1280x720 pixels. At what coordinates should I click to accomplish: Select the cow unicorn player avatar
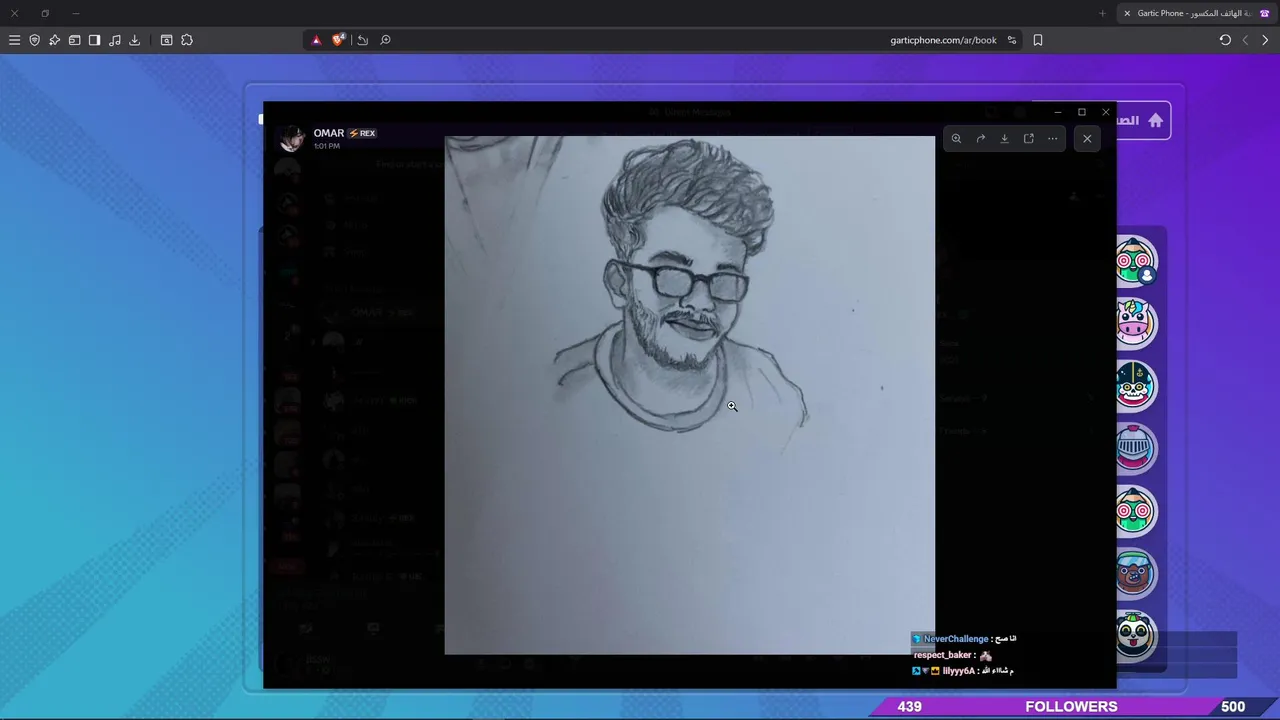point(1135,323)
